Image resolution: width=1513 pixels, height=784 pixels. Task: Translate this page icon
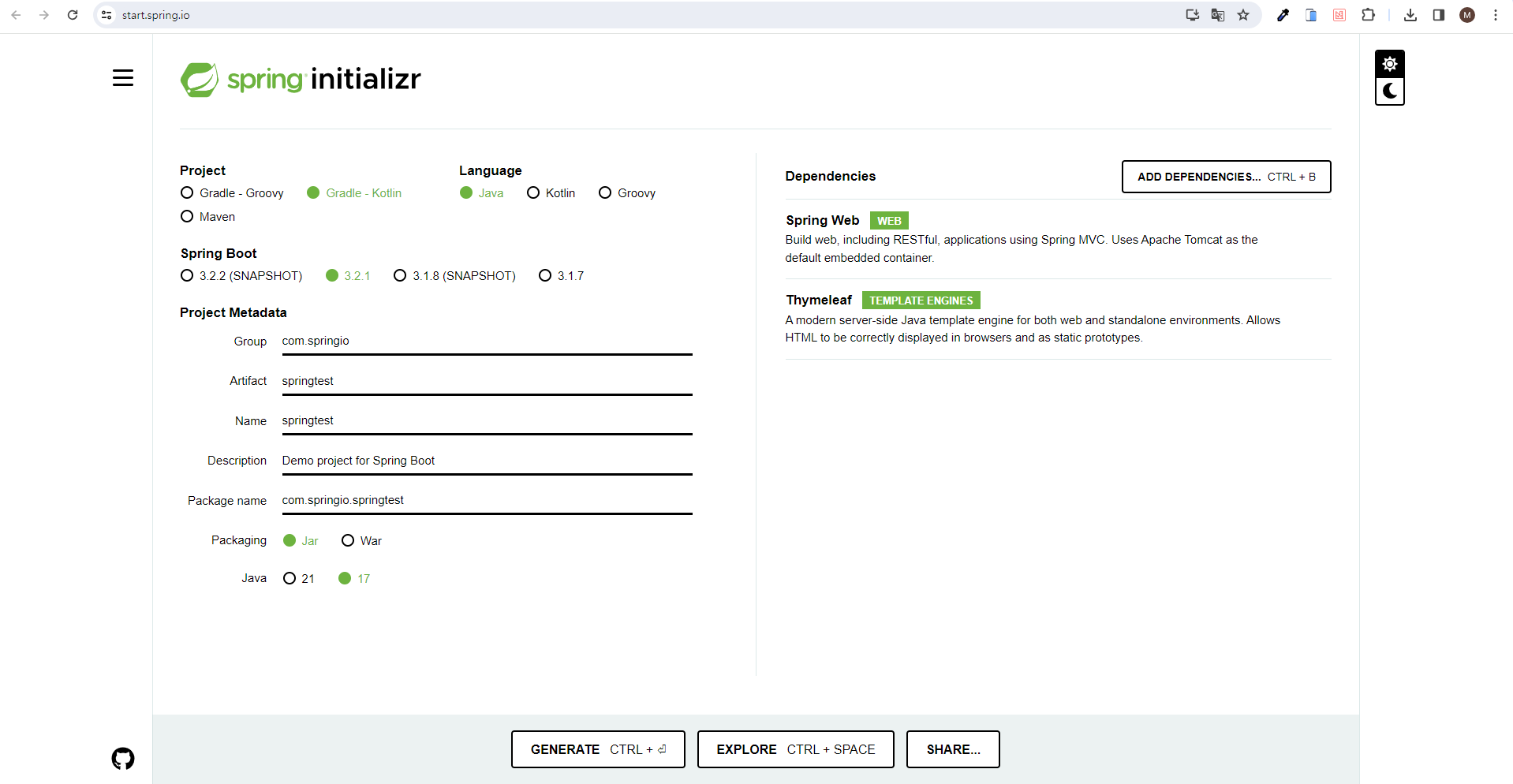1218,15
